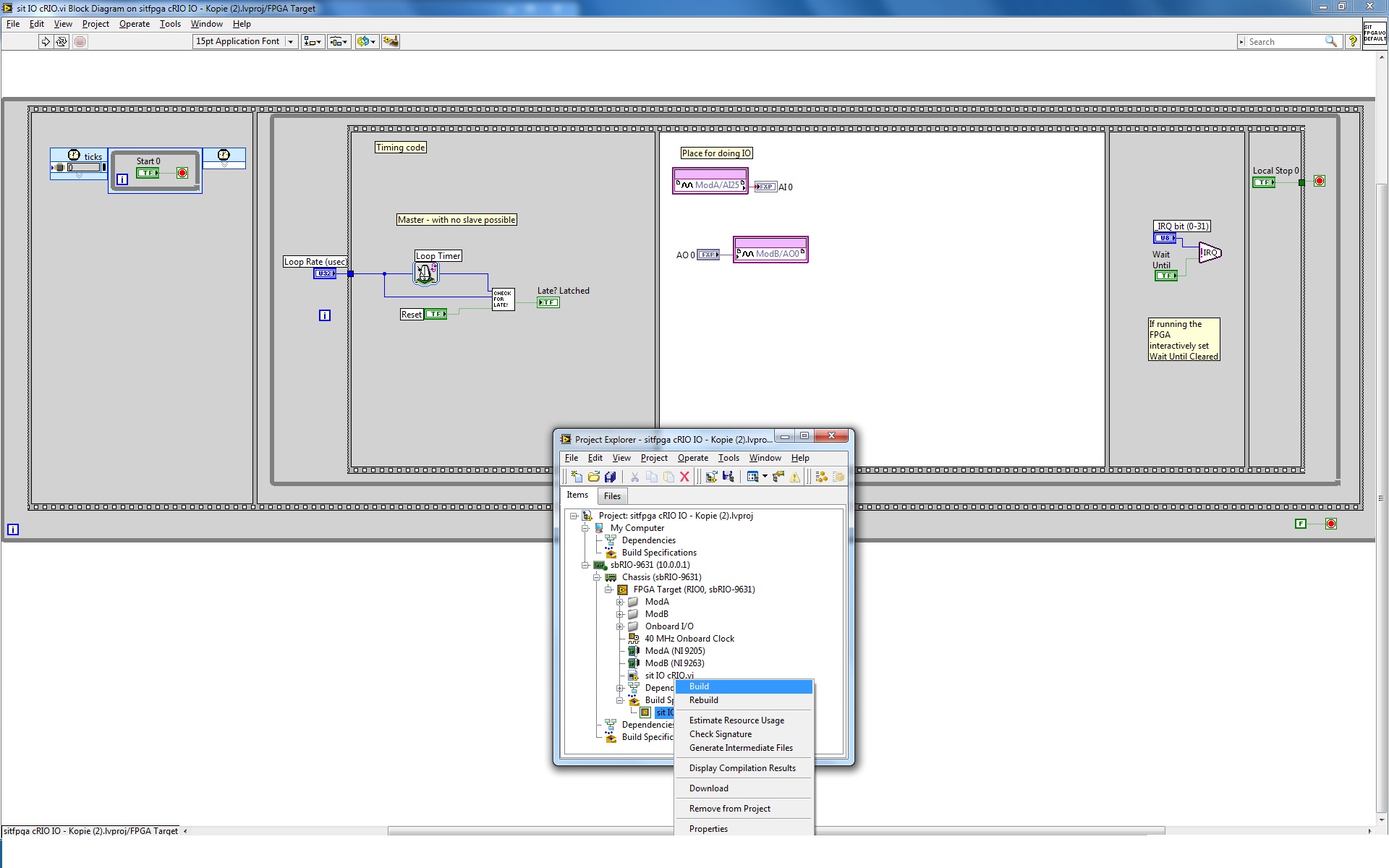Viewport: 1389px width, 868px height.
Task: Collapse the Project root tree node
Action: tap(574, 516)
